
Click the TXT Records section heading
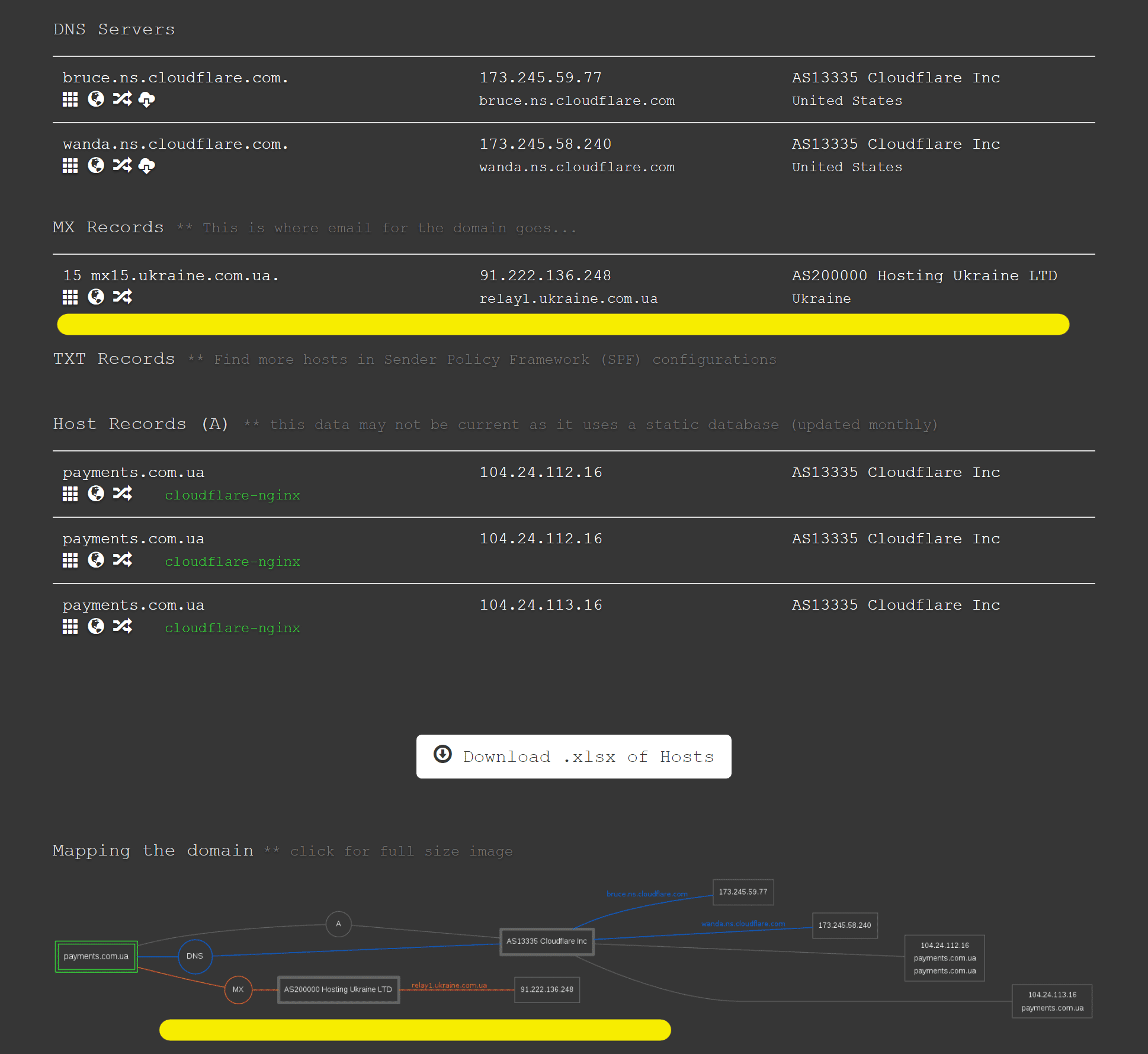click(114, 358)
